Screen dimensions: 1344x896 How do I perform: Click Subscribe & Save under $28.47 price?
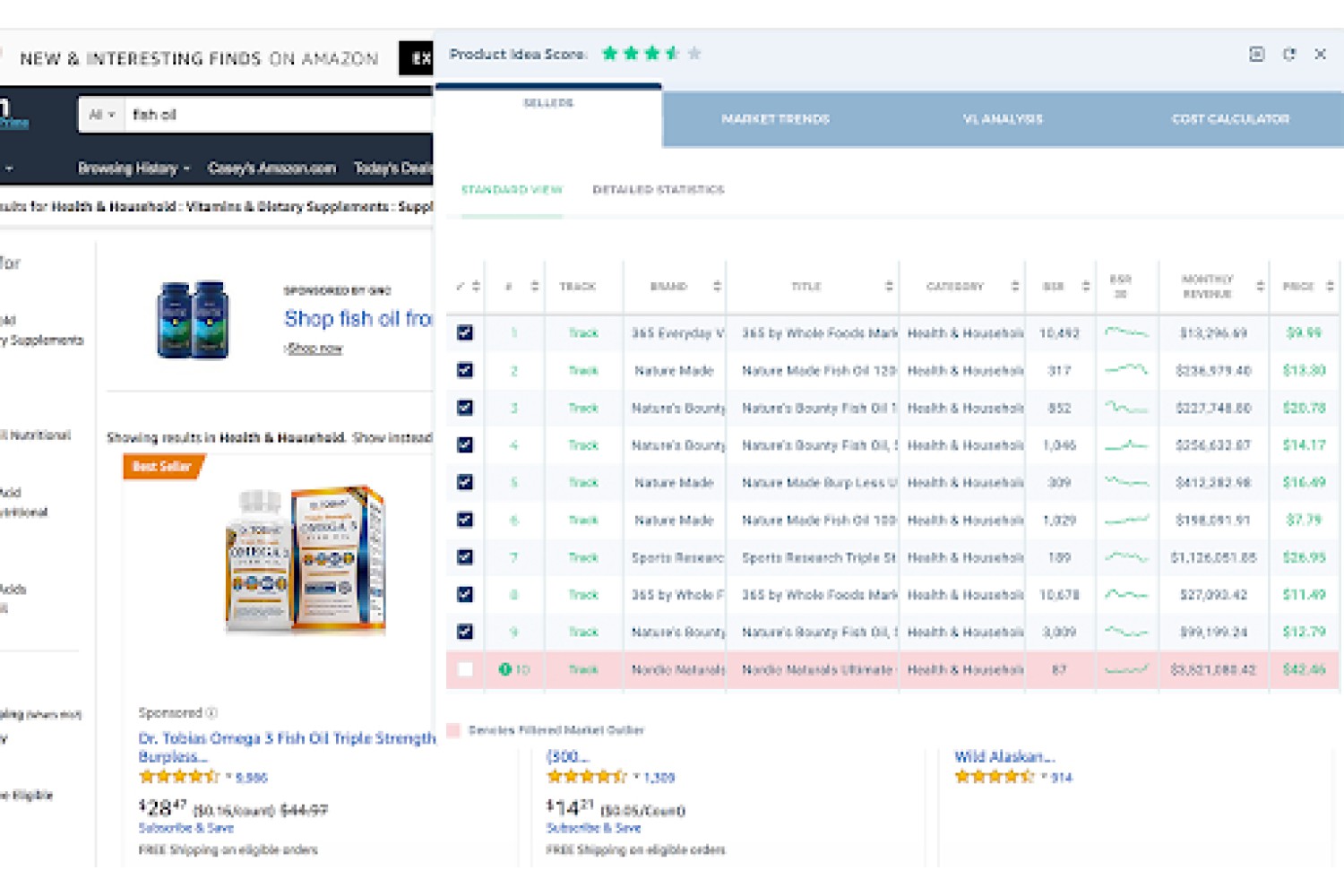click(x=185, y=828)
